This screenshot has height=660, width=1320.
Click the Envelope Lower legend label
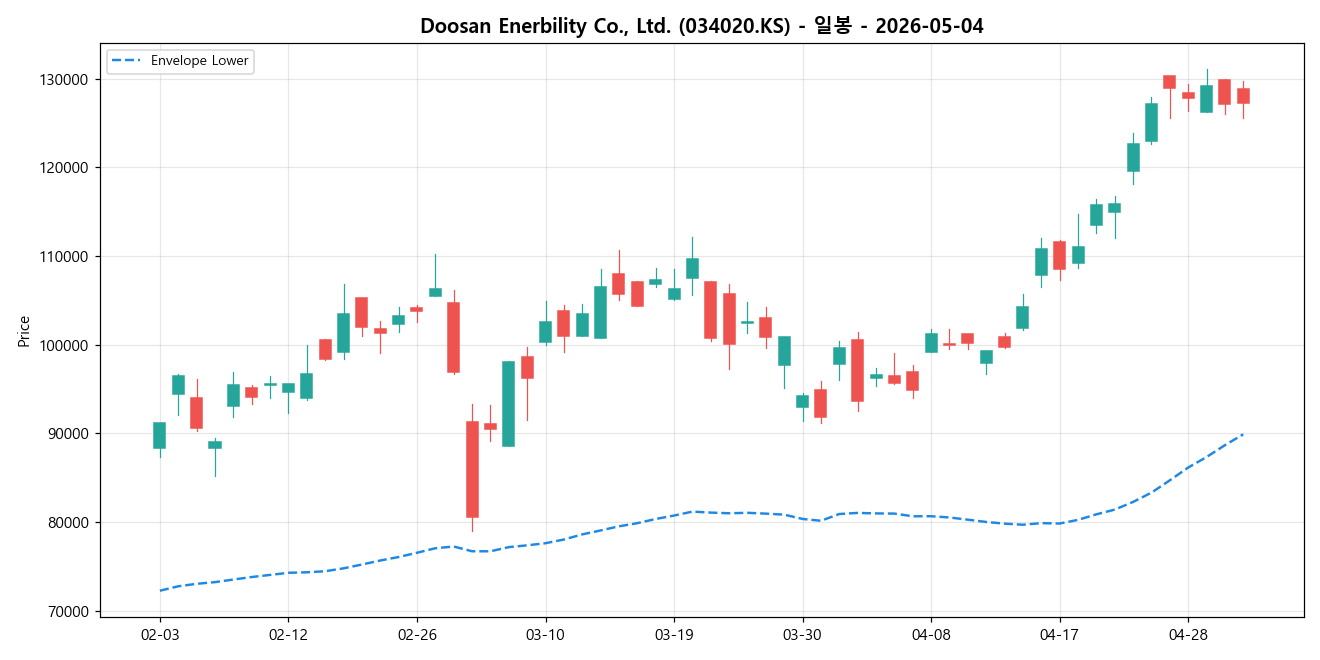click(x=200, y=61)
